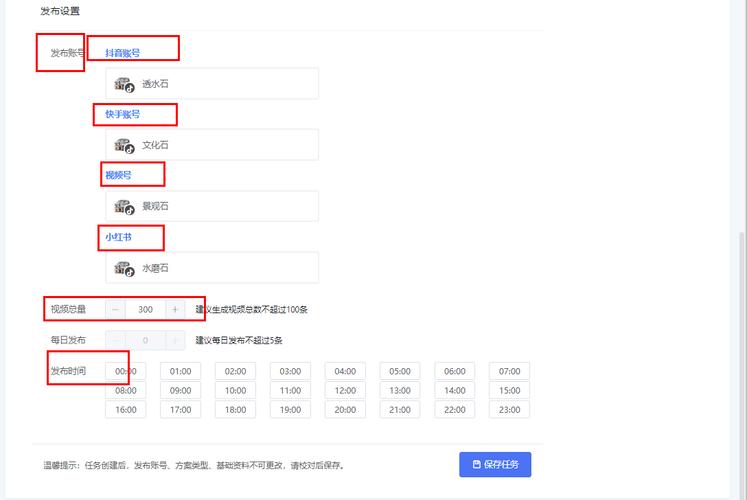Click the avatar icon next to 文化石
747x500 pixels.
[x=124, y=146]
